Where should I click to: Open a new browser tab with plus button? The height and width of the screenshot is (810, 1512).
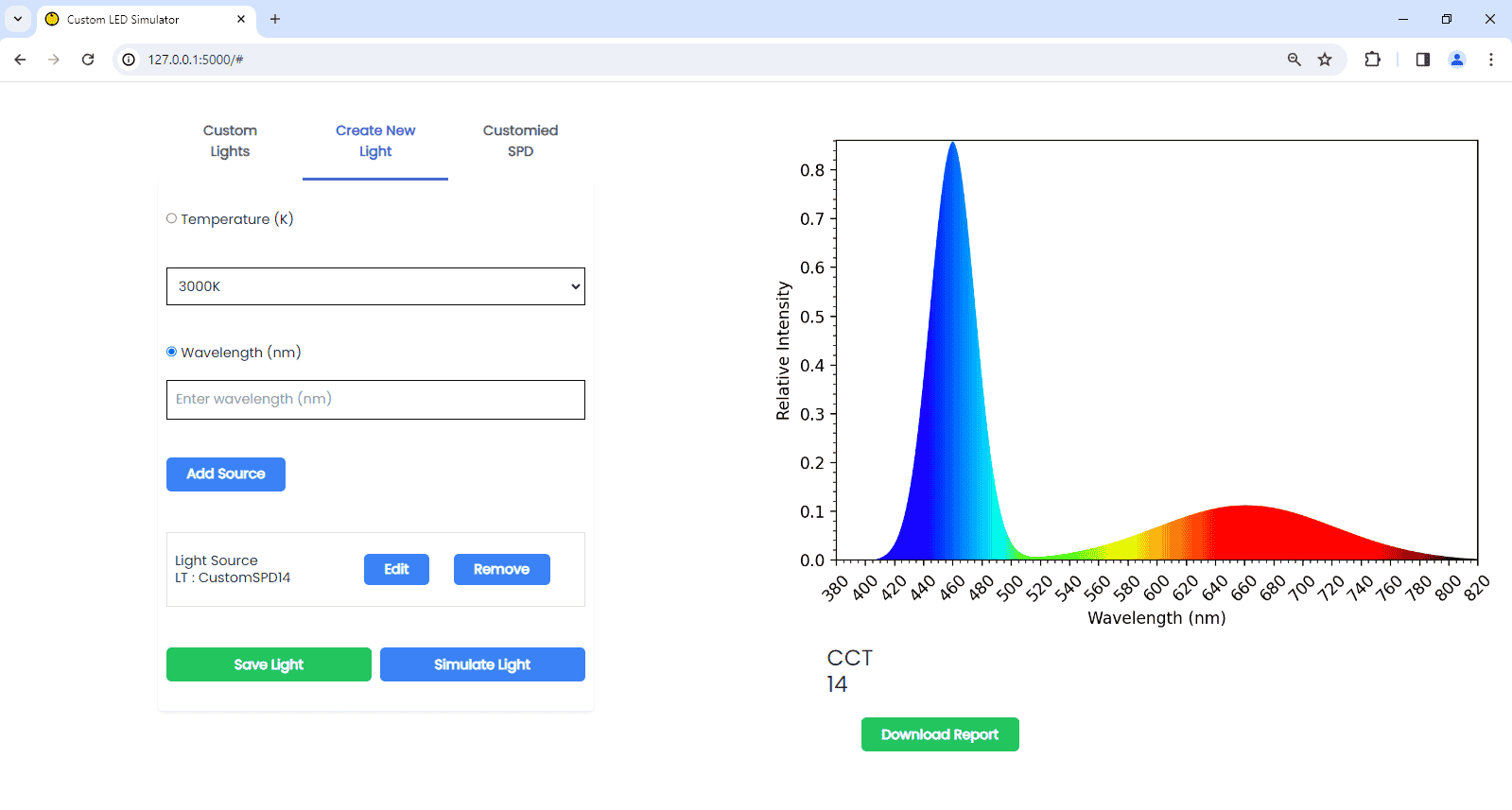coord(275,19)
